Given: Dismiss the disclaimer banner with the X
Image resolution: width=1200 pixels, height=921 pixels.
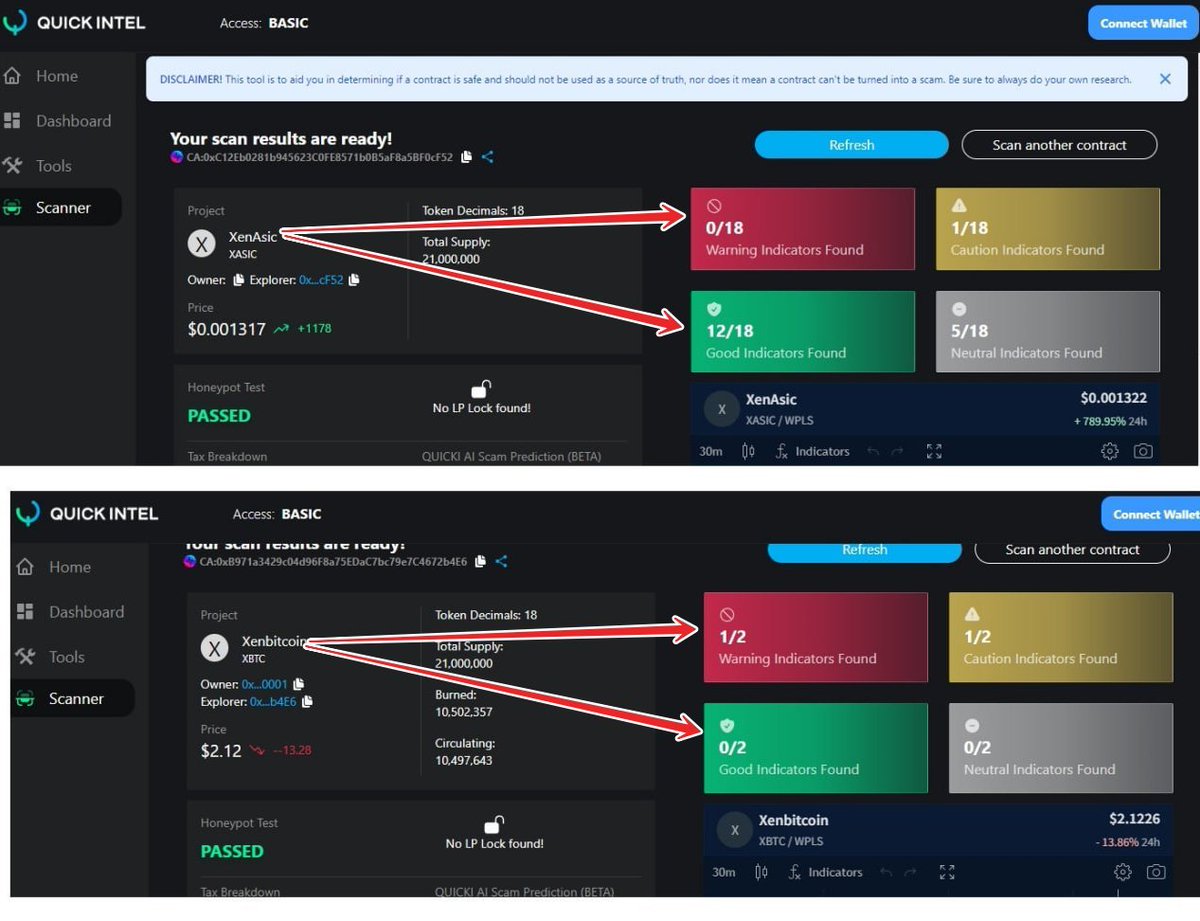Looking at the screenshot, I should (x=1165, y=79).
